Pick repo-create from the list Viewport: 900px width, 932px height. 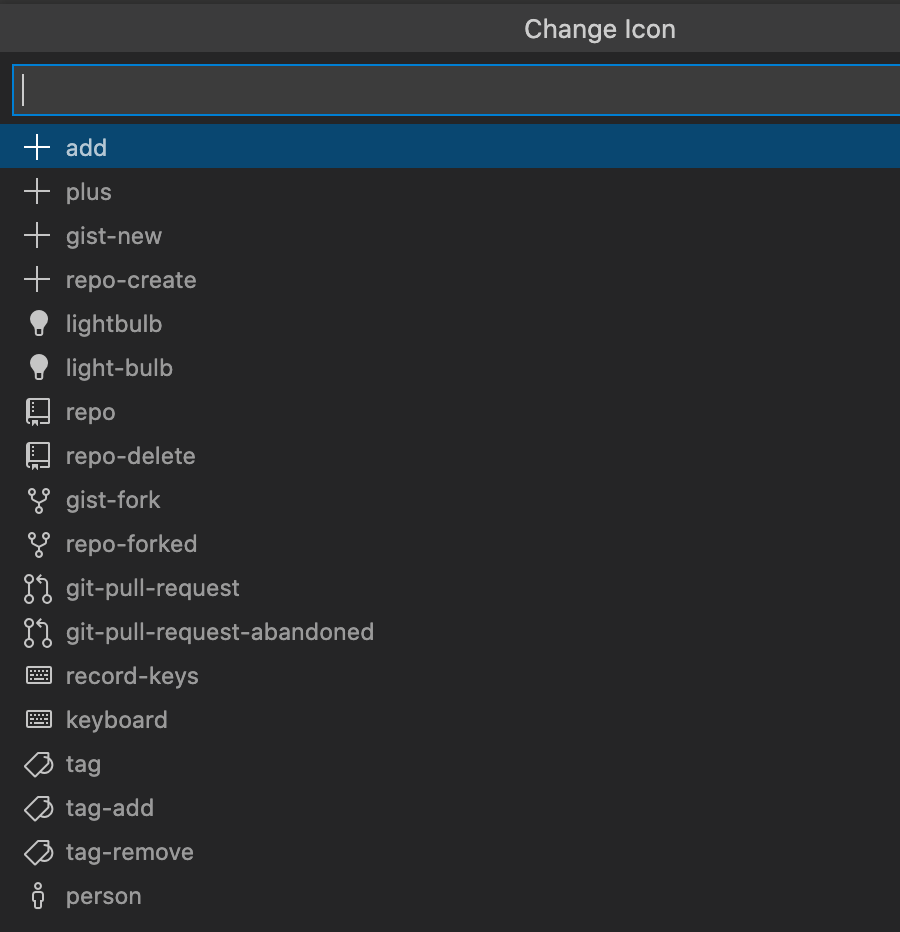click(130, 280)
